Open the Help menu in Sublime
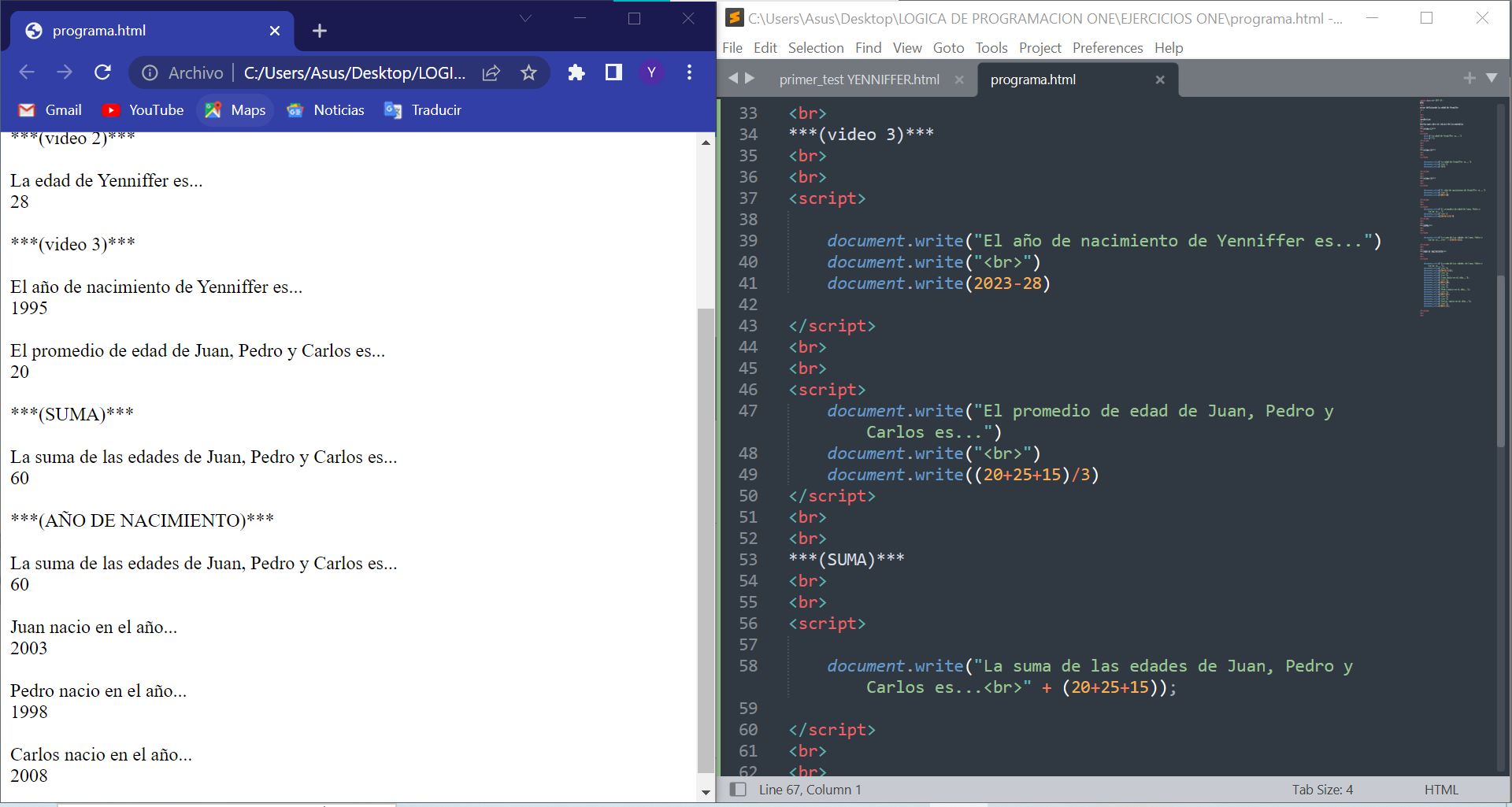 click(x=1169, y=48)
